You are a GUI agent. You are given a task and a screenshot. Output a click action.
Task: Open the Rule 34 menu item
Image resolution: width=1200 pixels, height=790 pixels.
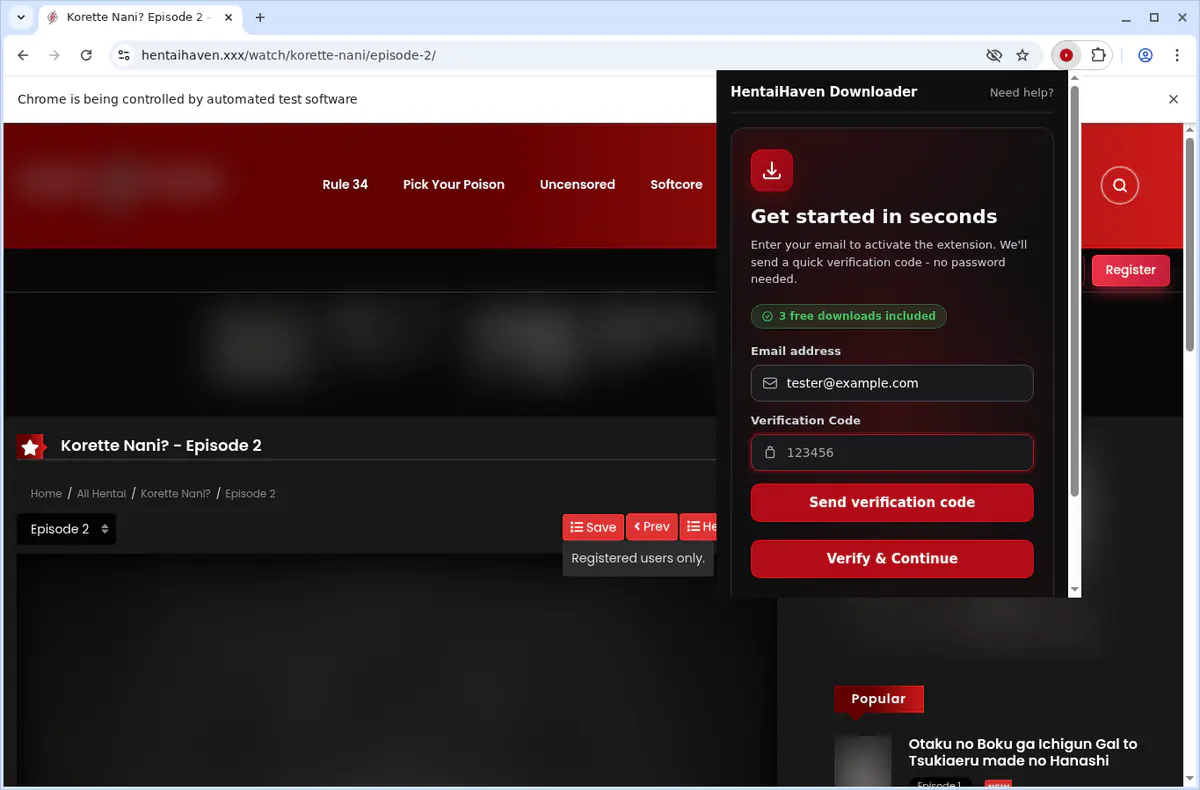pos(345,184)
